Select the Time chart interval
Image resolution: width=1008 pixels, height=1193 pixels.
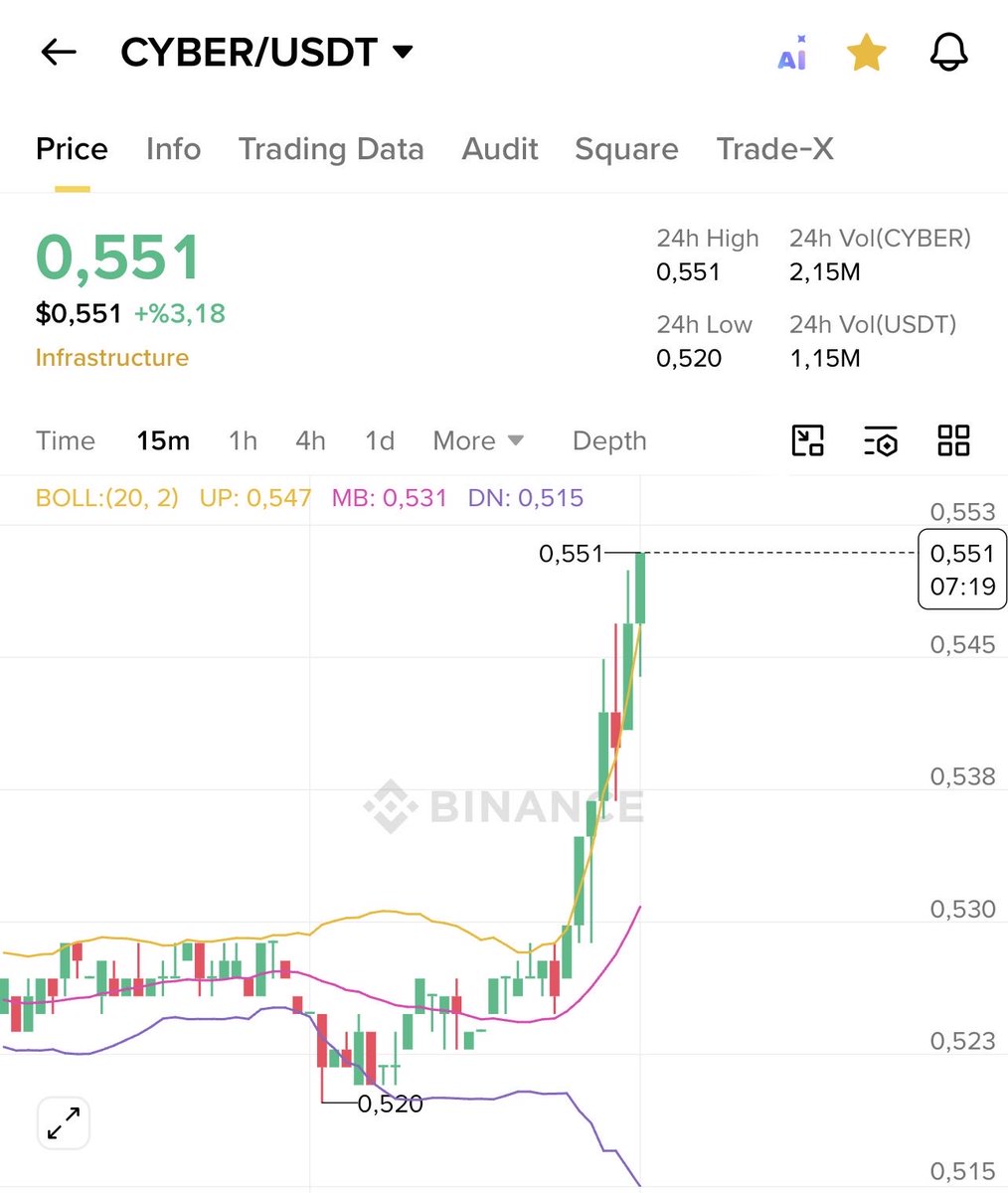coord(66,440)
